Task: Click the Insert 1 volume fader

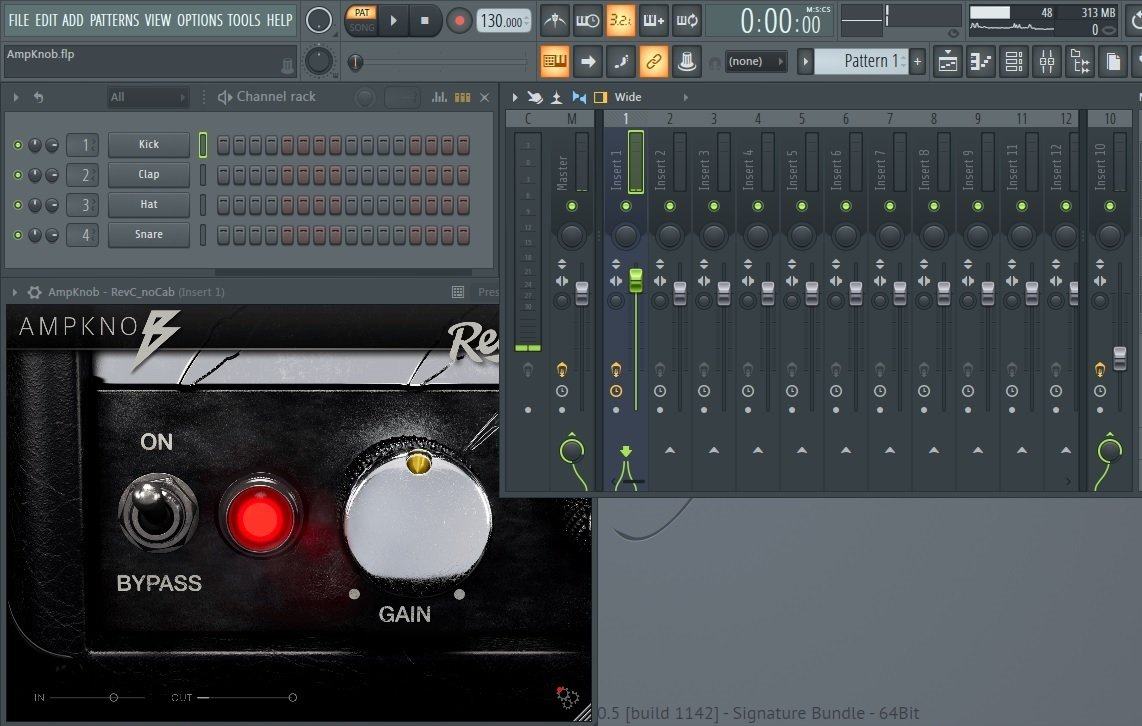Action: coord(636,280)
